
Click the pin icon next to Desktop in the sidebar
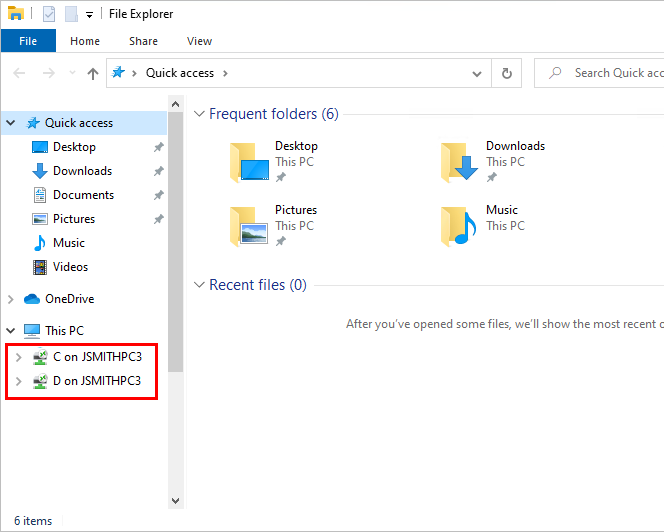tap(158, 147)
